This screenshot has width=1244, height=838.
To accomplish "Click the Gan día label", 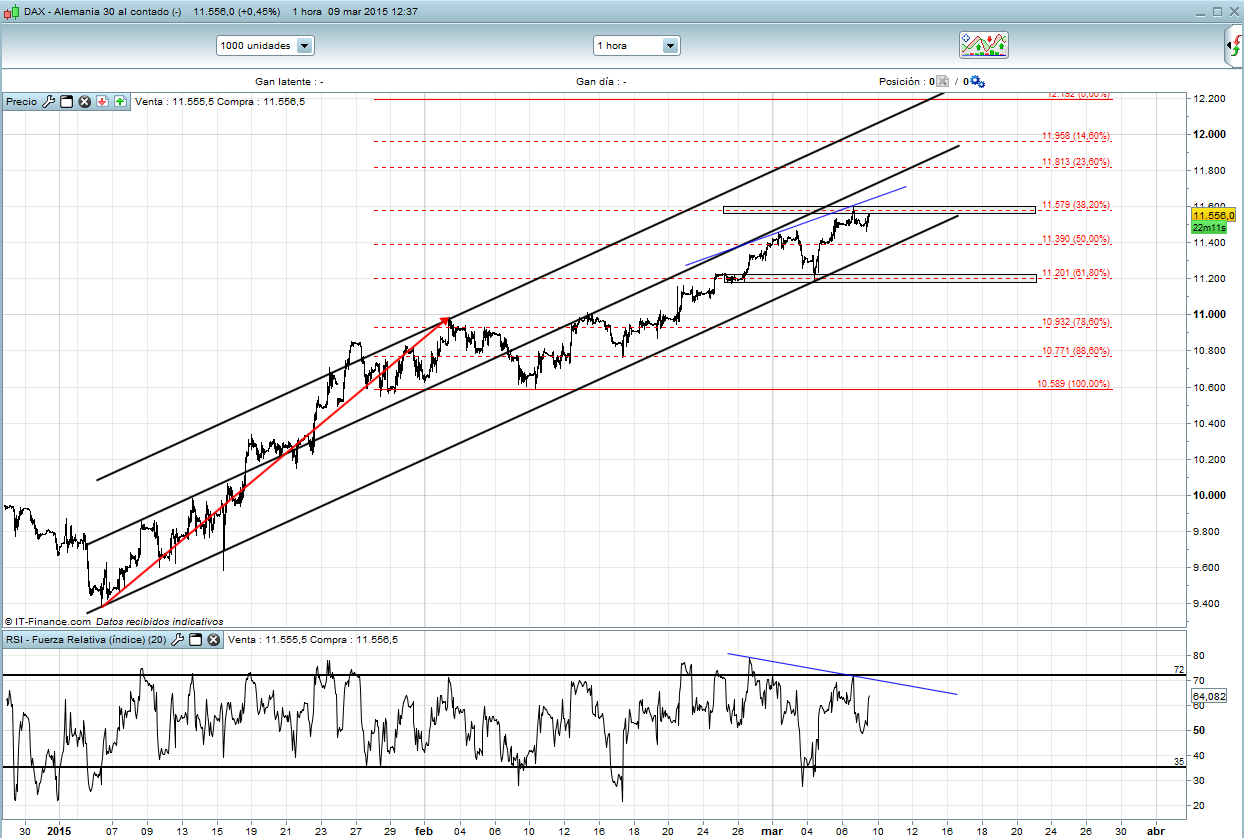I will [x=601, y=82].
